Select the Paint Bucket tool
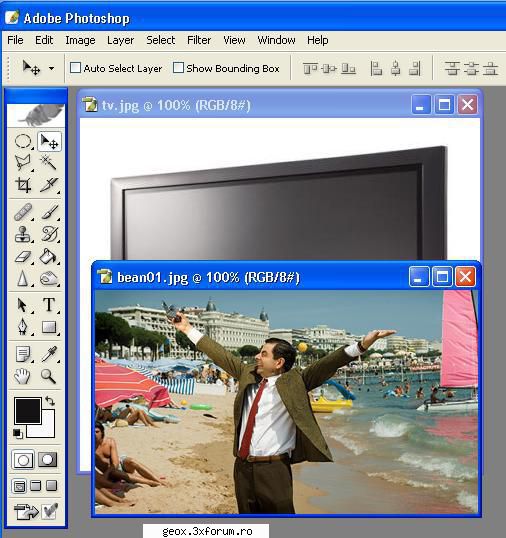This screenshot has height=538, width=506. [x=48, y=257]
